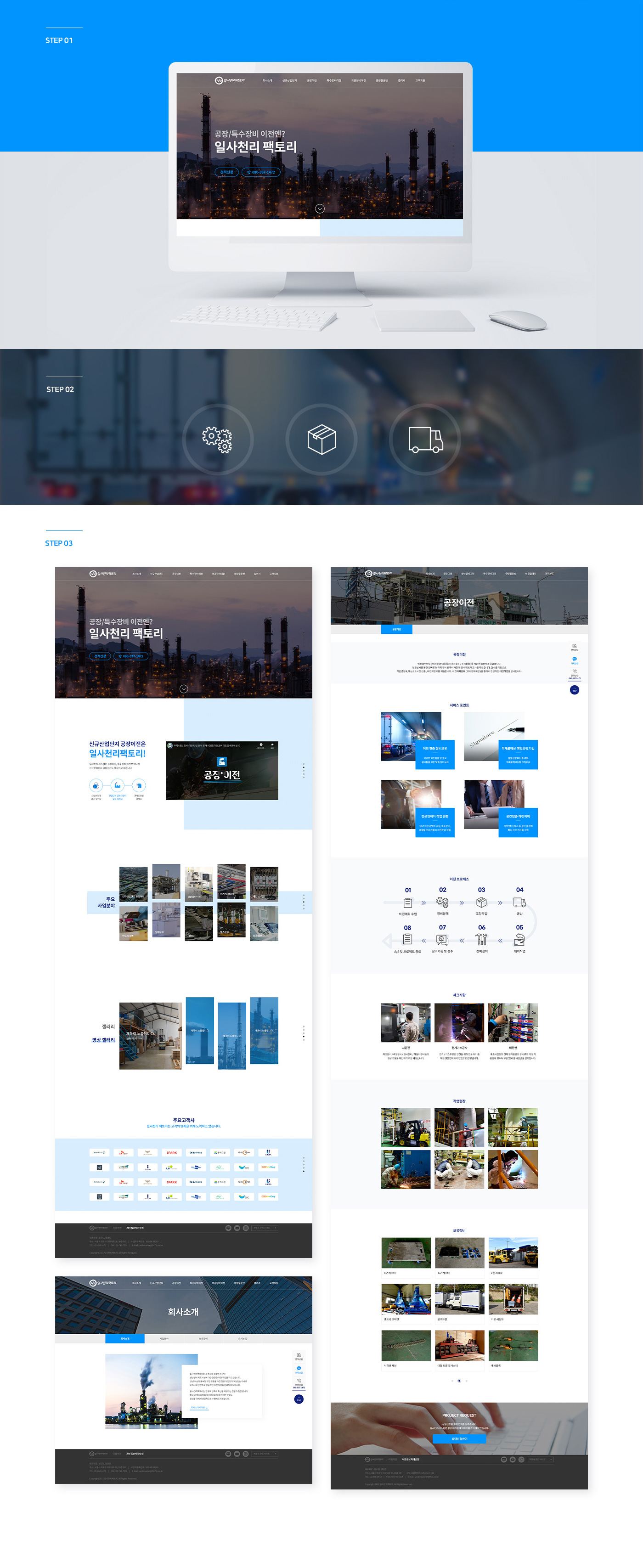Select the blue 공장이전 sub-tab under the banner

[396, 629]
